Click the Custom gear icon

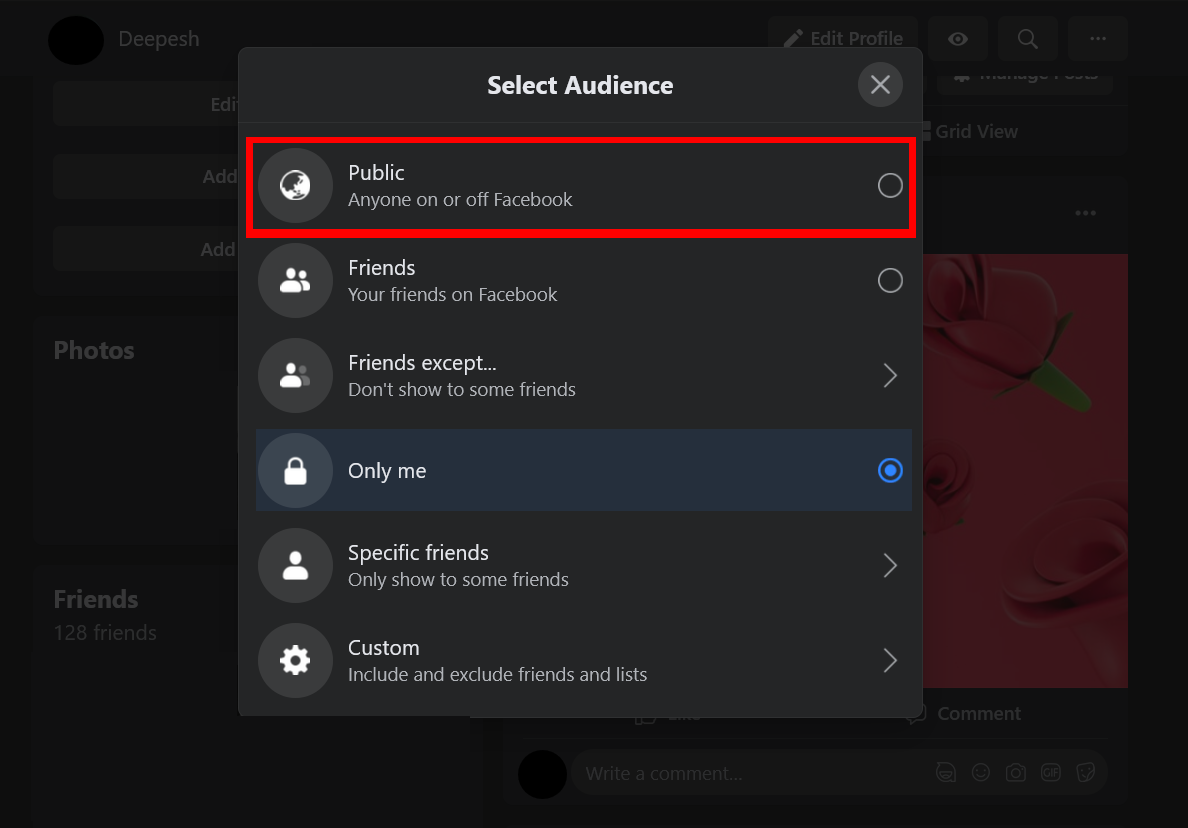(x=295, y=660)
